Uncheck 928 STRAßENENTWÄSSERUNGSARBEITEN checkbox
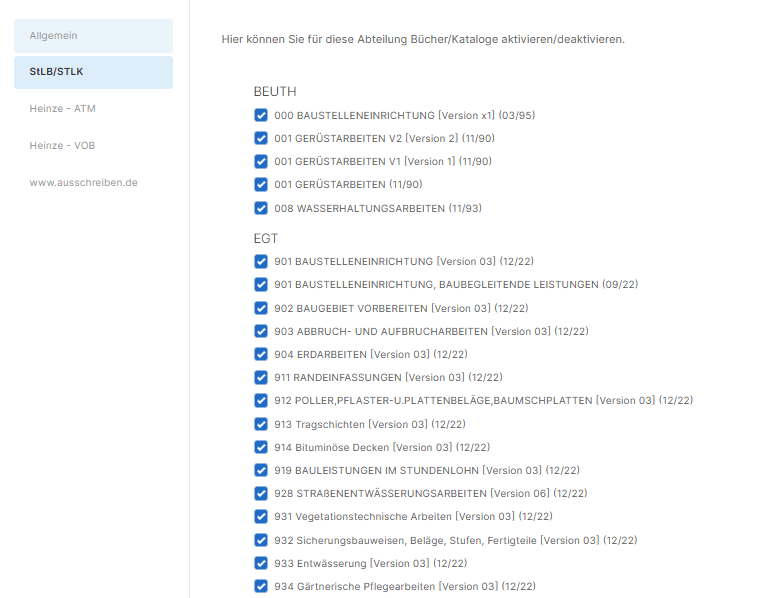Screen dimensions: 768x598 (261, 493)
